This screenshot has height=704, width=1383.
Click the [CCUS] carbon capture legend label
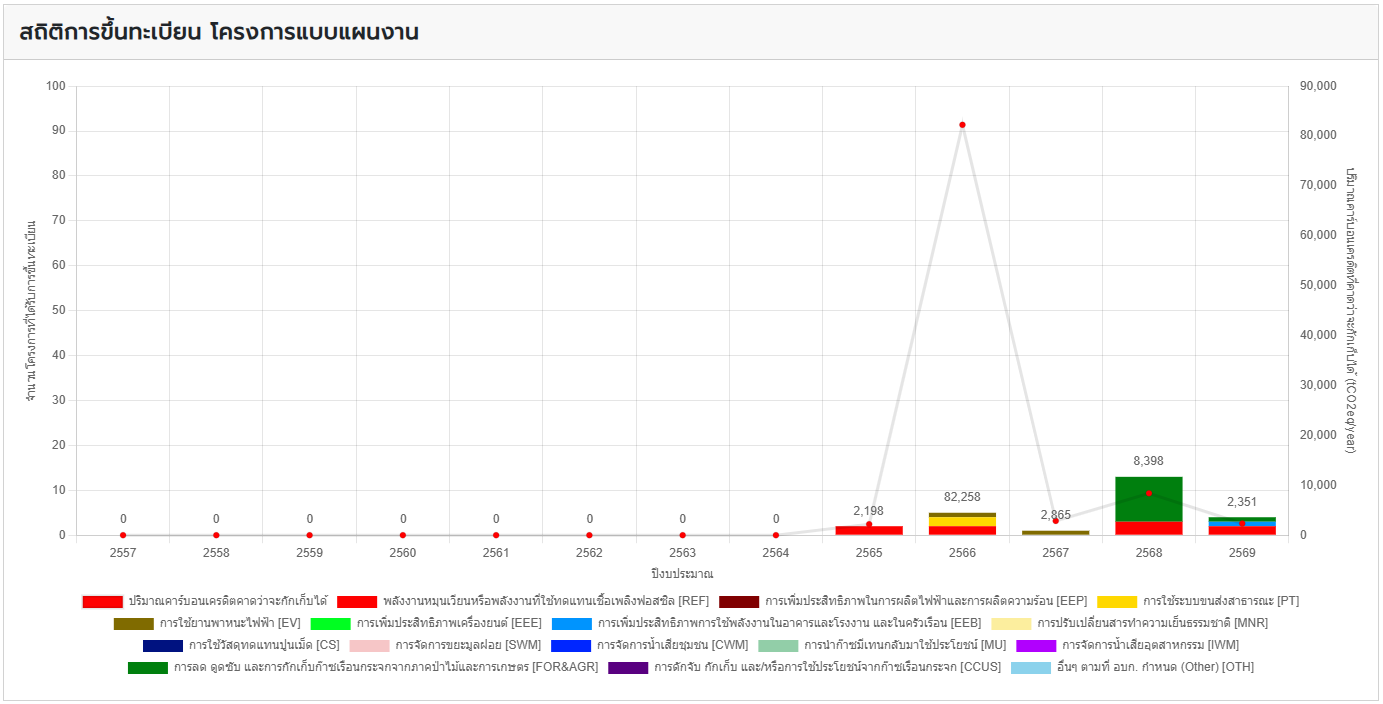coord(826,668)
